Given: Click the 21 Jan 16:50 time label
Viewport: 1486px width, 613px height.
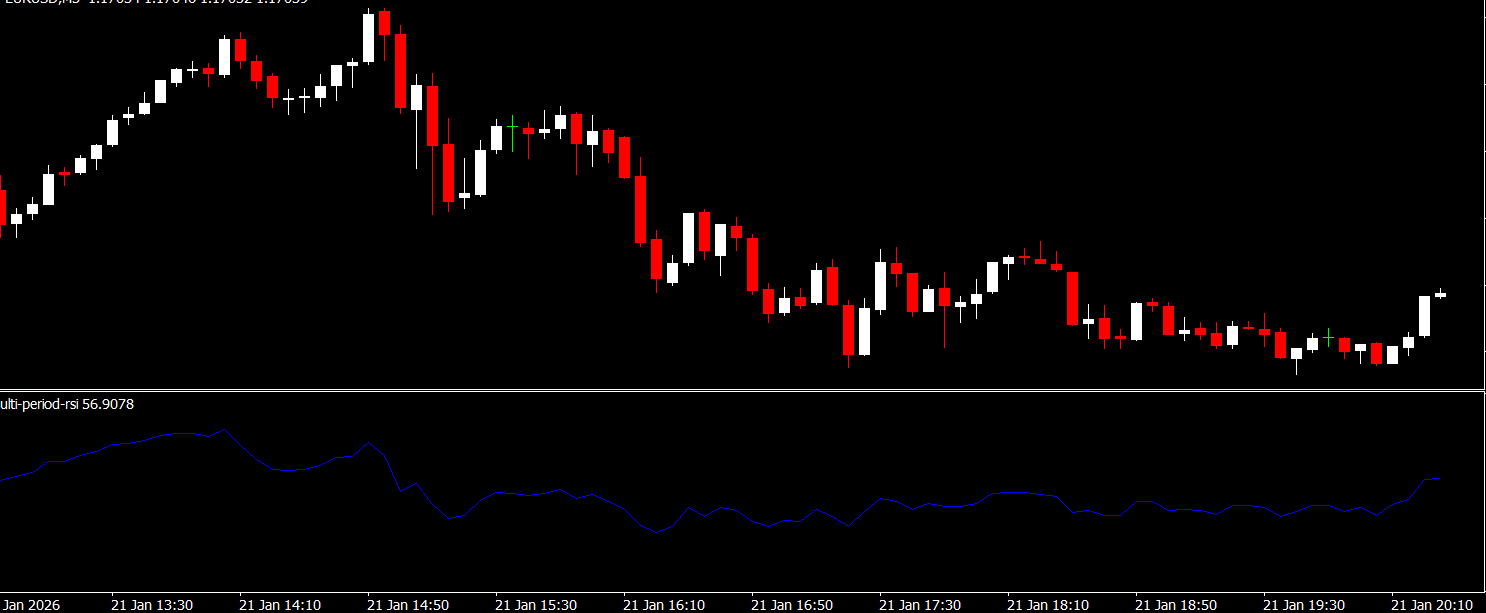Looking at the screenshot, I should [792, 605].
